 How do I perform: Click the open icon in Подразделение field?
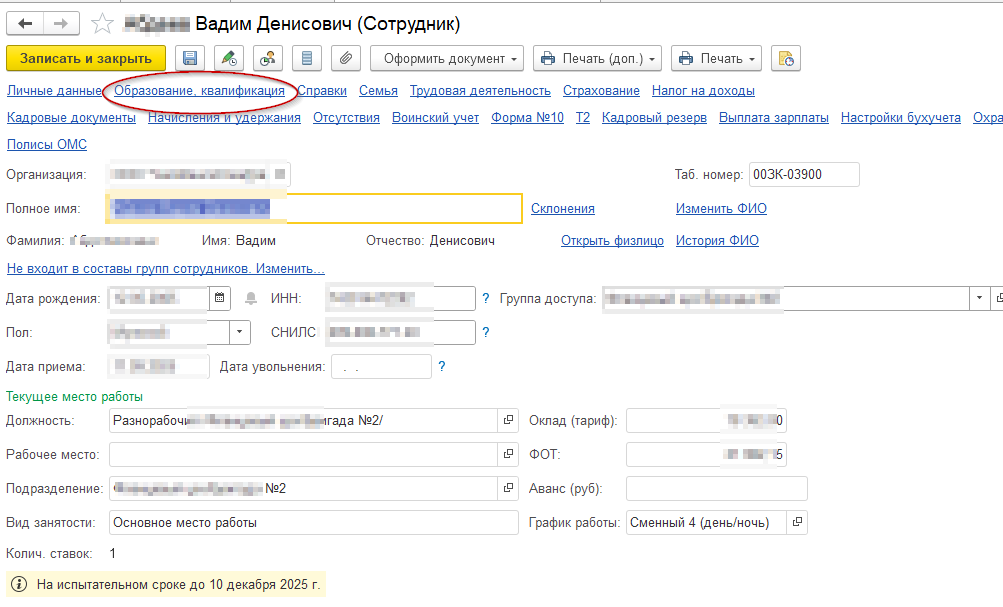pos(508,489)
